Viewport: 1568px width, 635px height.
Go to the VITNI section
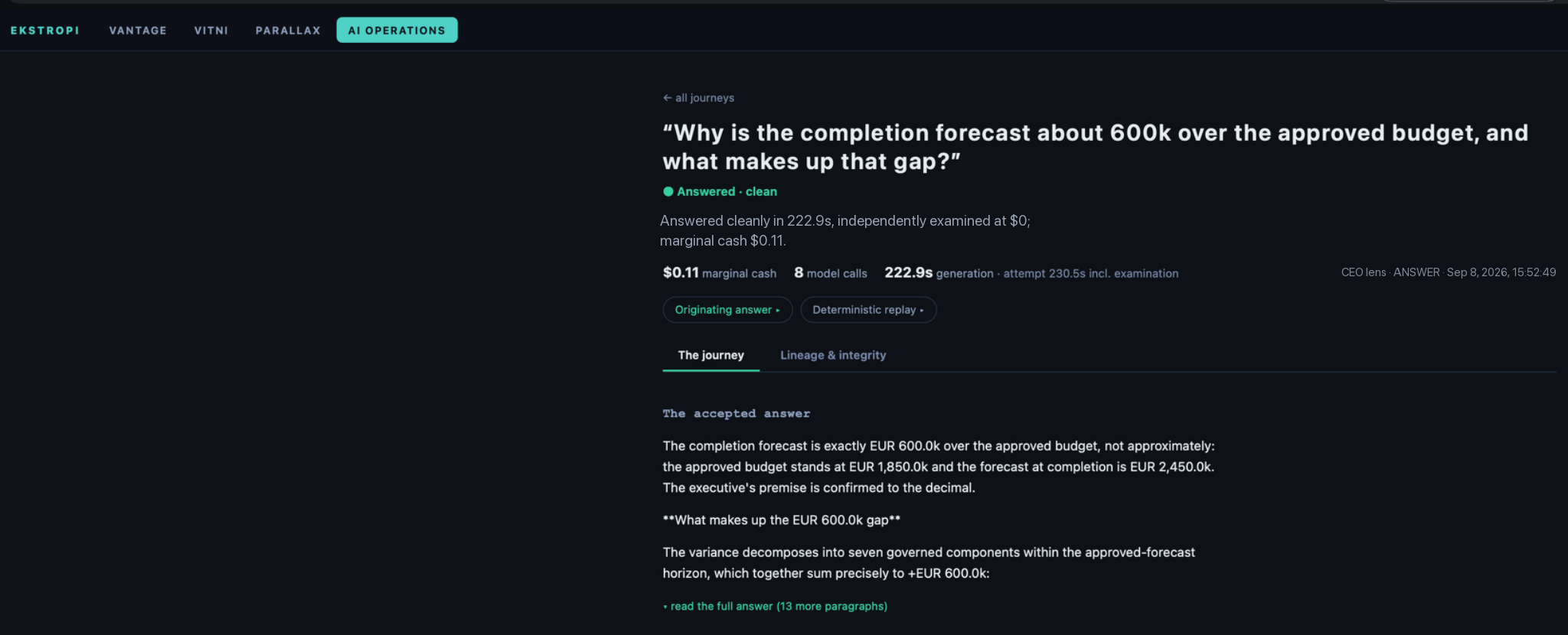211,31
